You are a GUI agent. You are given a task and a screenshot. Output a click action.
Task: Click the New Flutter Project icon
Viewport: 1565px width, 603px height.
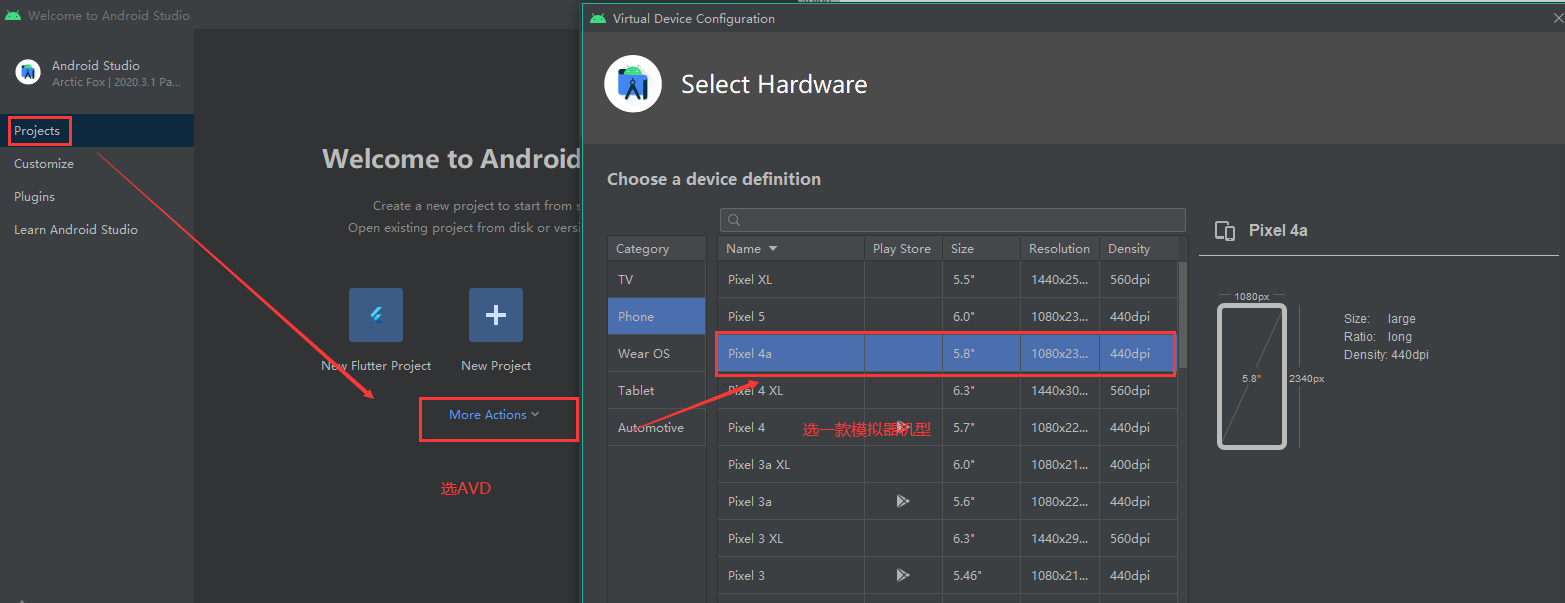[376, 315]
